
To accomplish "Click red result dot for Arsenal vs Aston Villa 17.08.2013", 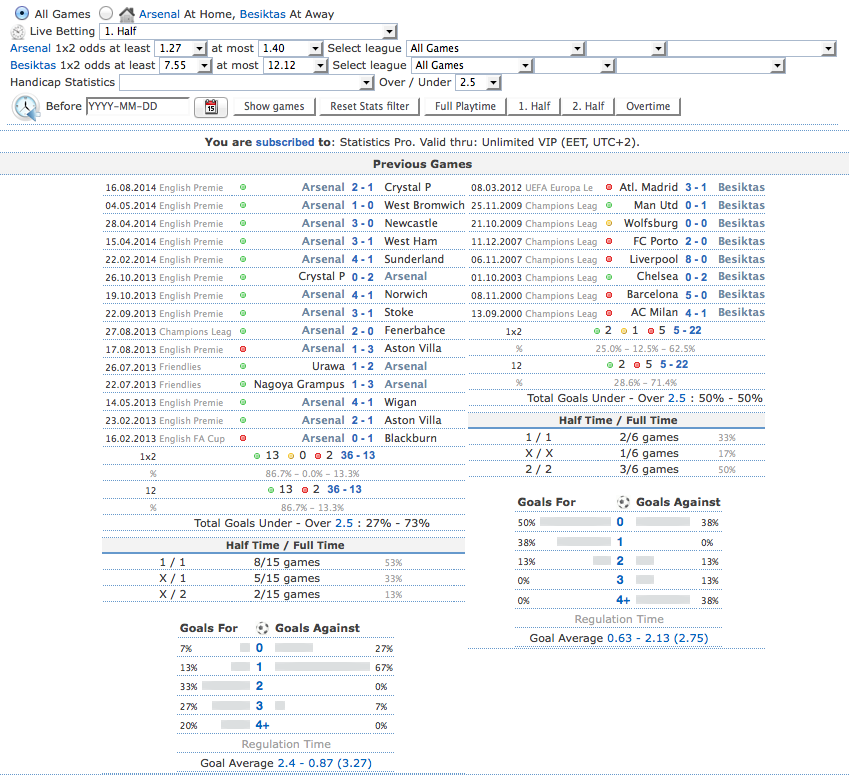I will (x=243, y=349).
